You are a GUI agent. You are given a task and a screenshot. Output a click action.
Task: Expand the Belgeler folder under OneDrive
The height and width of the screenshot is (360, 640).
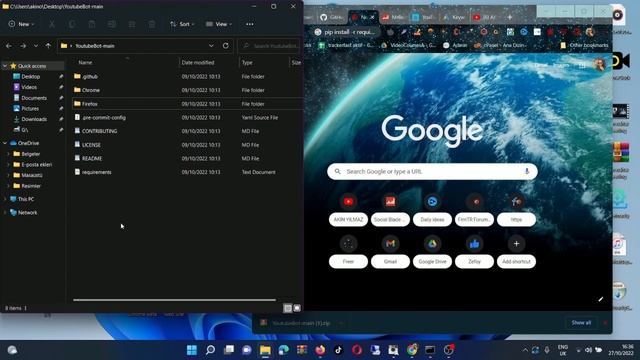pos(9,154)
